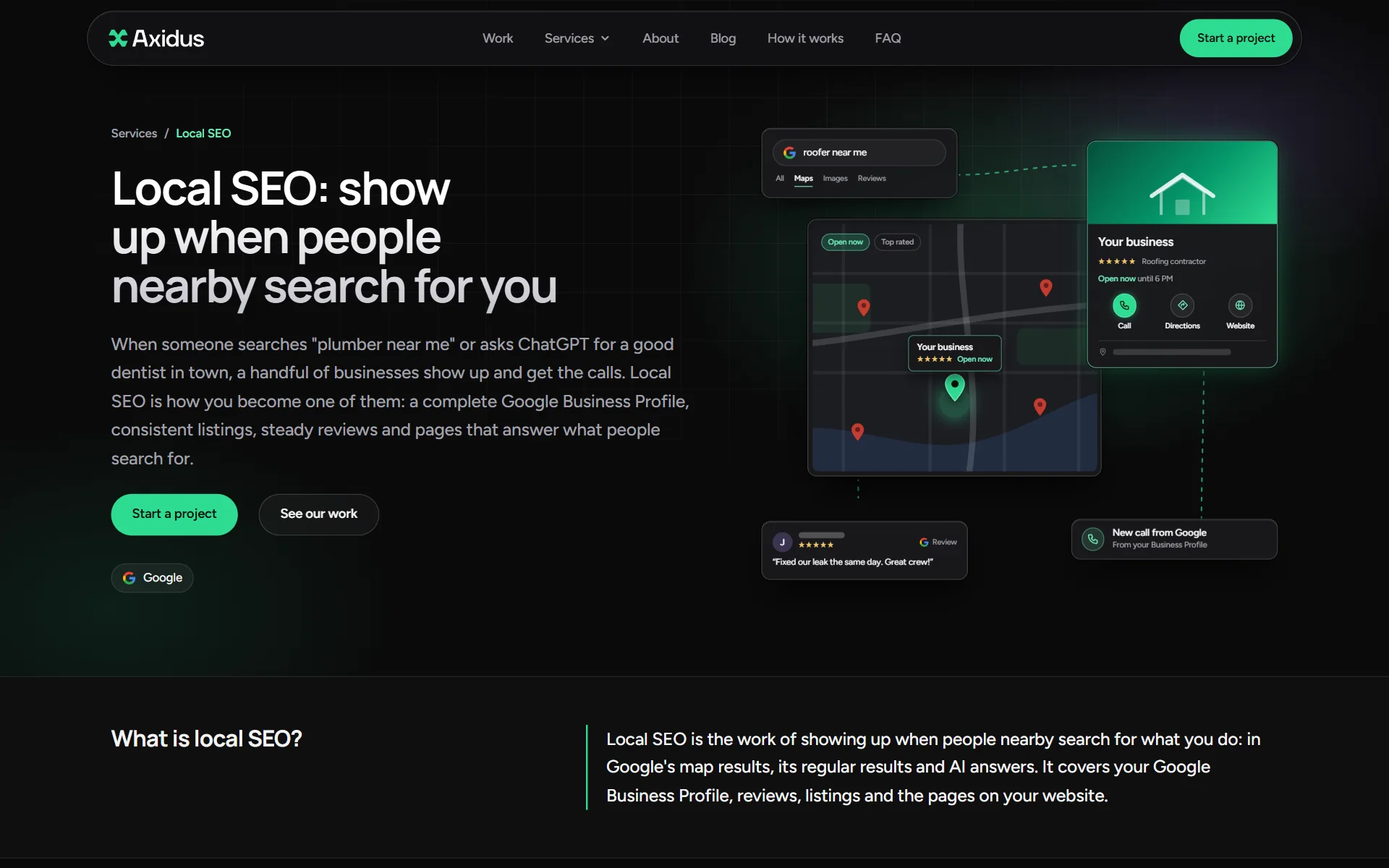This screenshot has width=1389, height=868.
Task: Select the All search tab
Action: coord(780,179)
